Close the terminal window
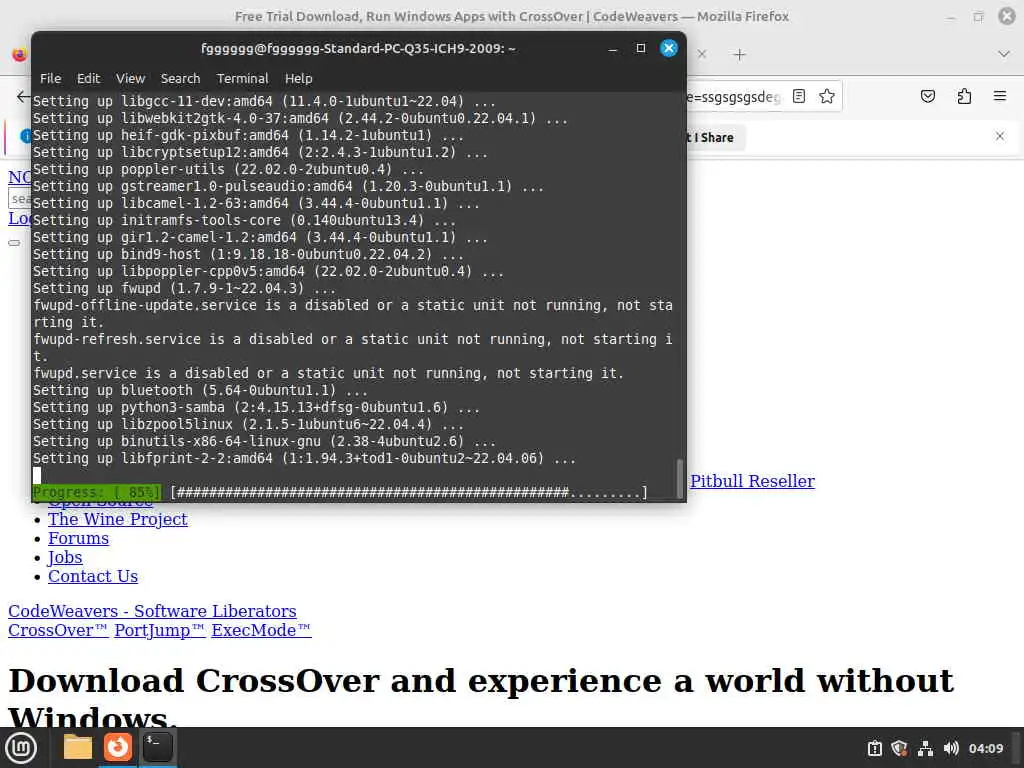The width and height of the screenshot is (1024, 768). [x=669, y=48]
